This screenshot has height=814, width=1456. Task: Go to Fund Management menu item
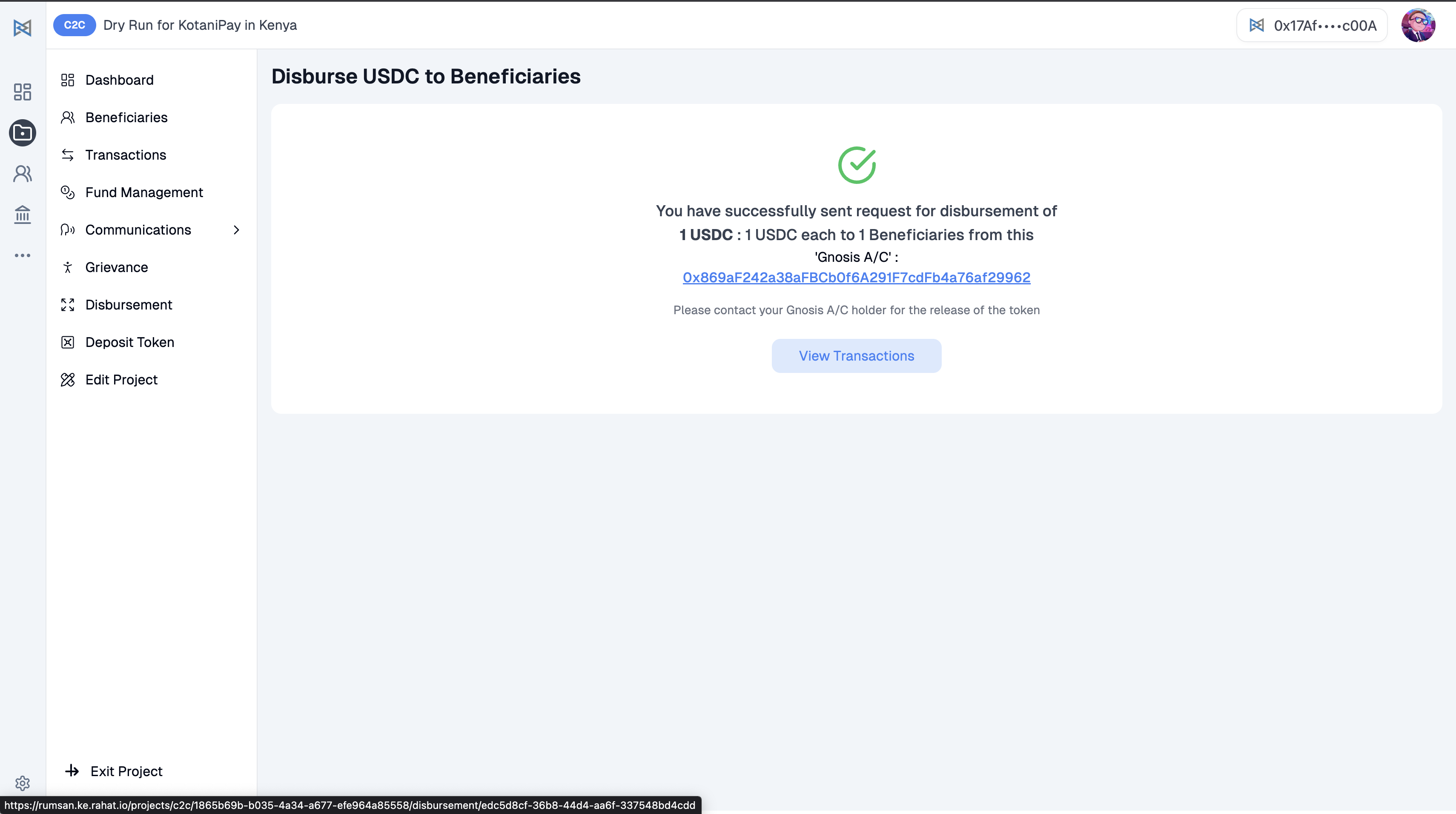click(x=143, y=192)
